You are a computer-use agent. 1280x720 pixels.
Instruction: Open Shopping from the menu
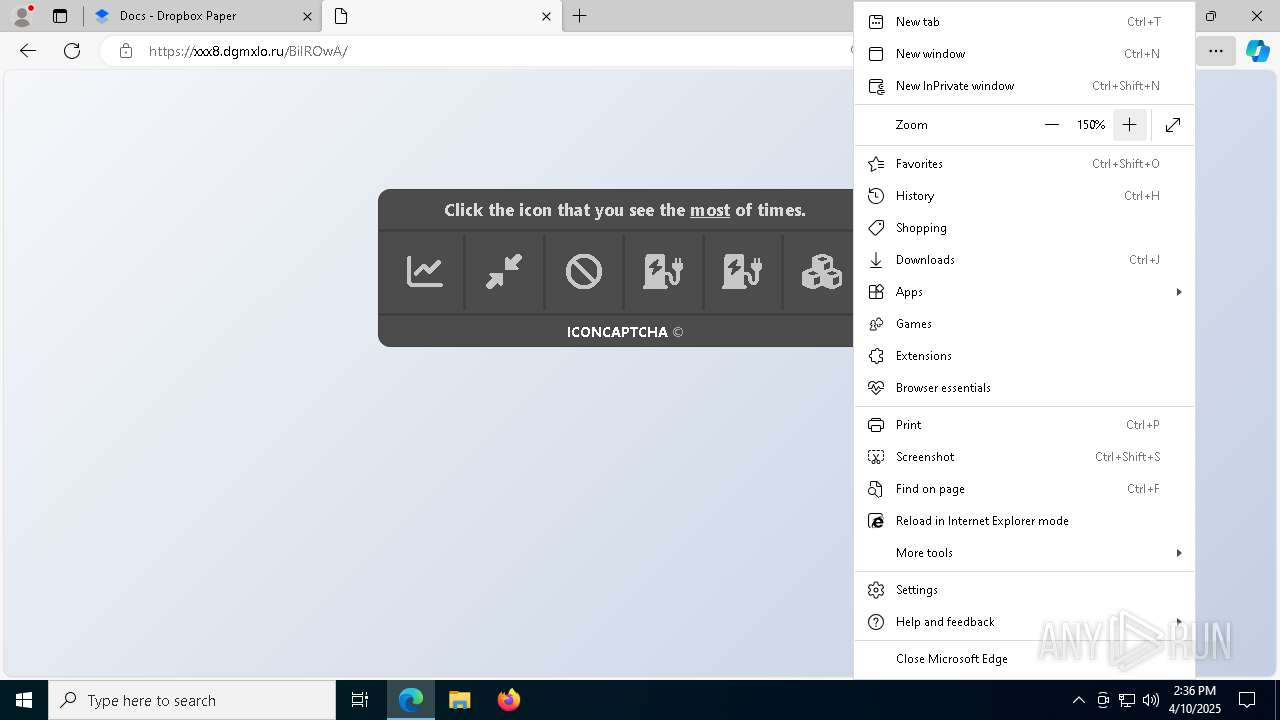[1024, 228]
